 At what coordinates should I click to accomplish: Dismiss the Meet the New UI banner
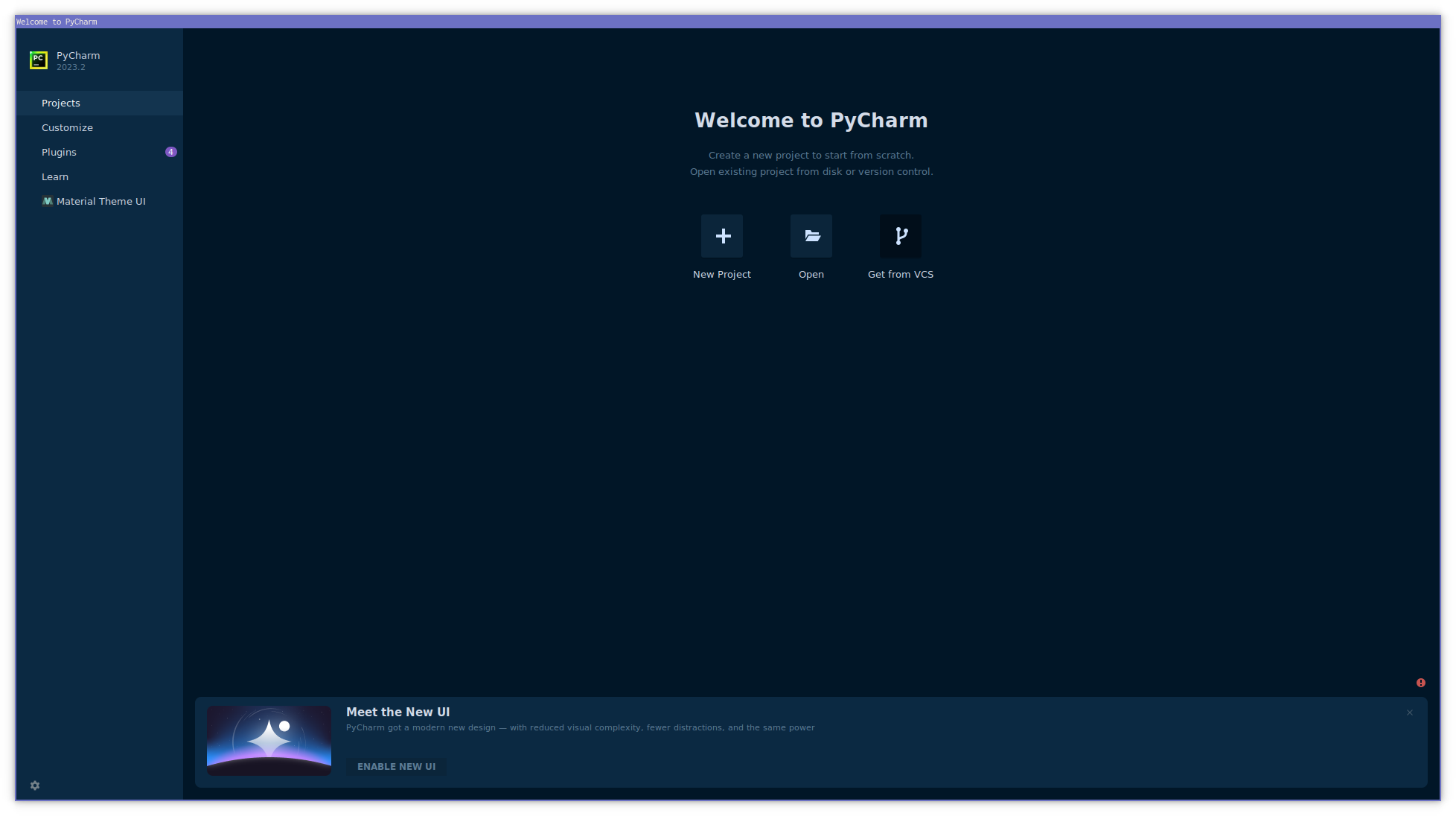click(x=1410, y=713)
